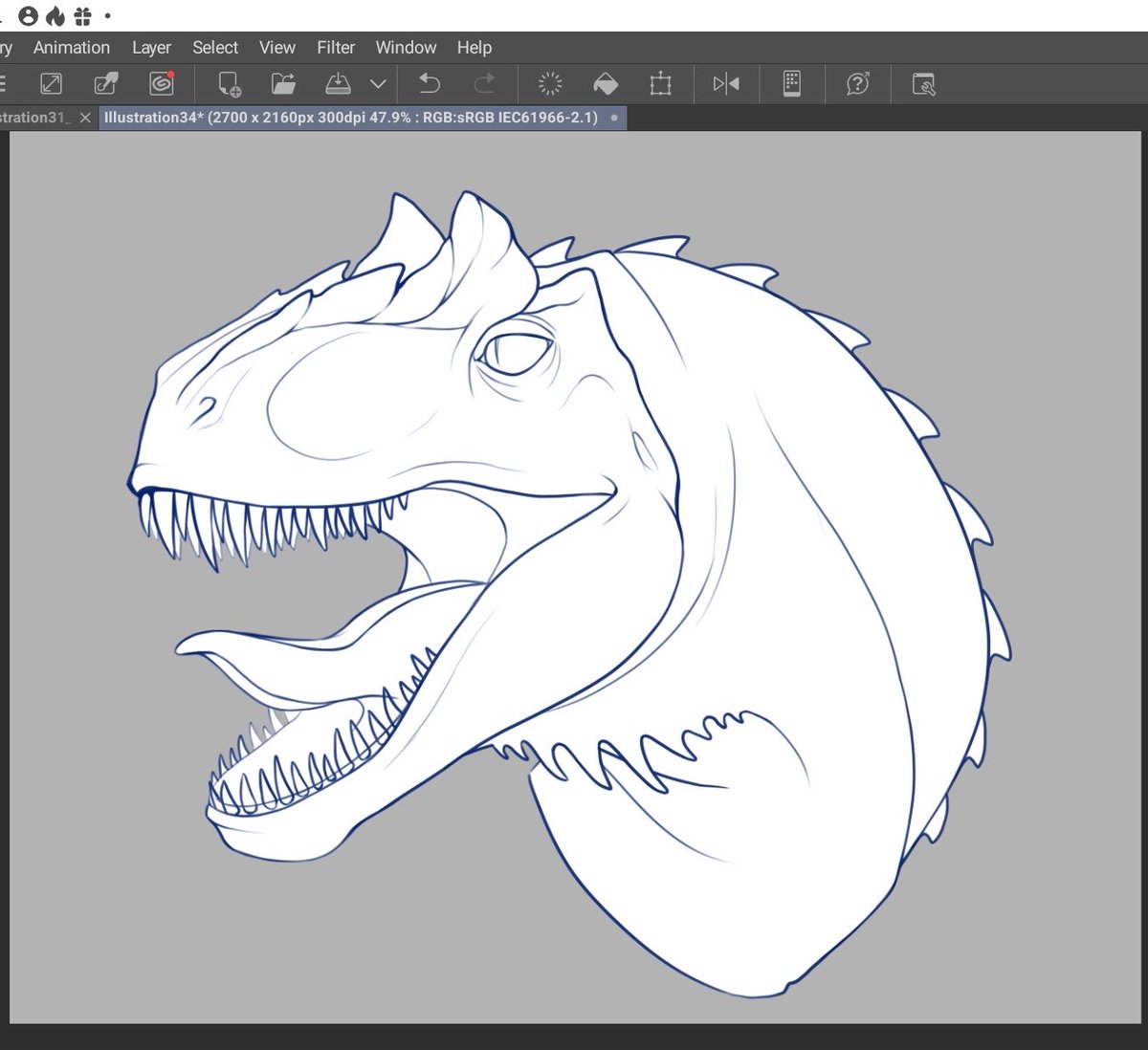1148x1050 pixels.
Task: Click the Fill bucket icon
Action: point(605,84)
